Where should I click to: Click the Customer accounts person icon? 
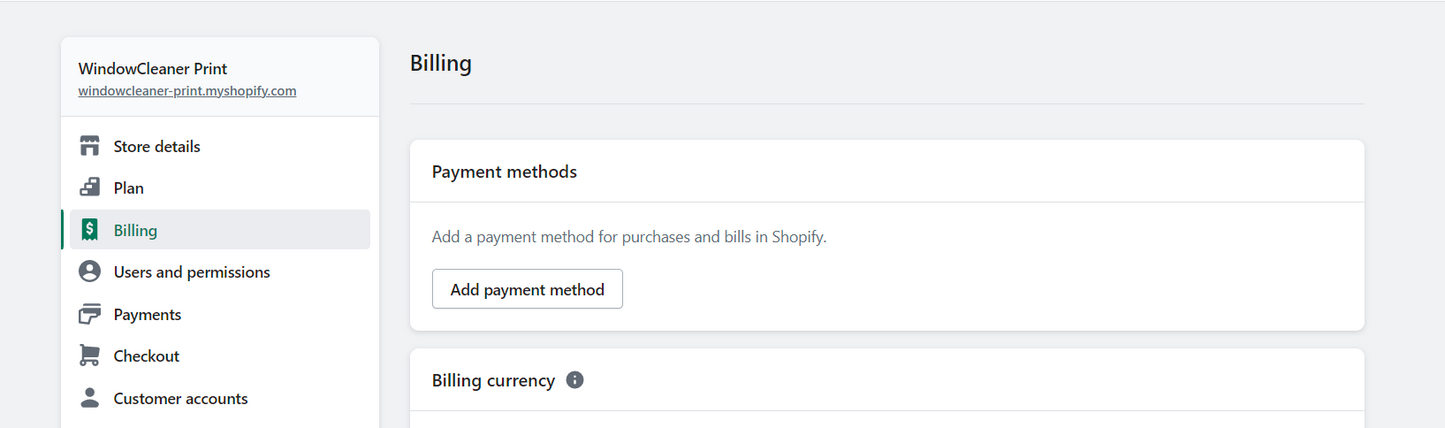click(90, 398)
